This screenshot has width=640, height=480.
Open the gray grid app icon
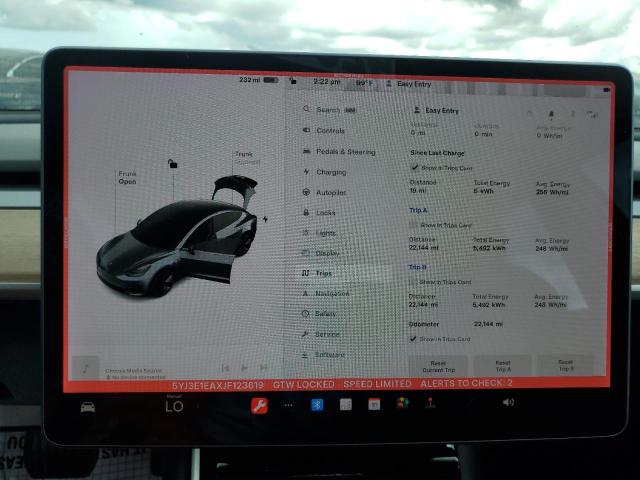pyautogui.click(x=346, y=404)
